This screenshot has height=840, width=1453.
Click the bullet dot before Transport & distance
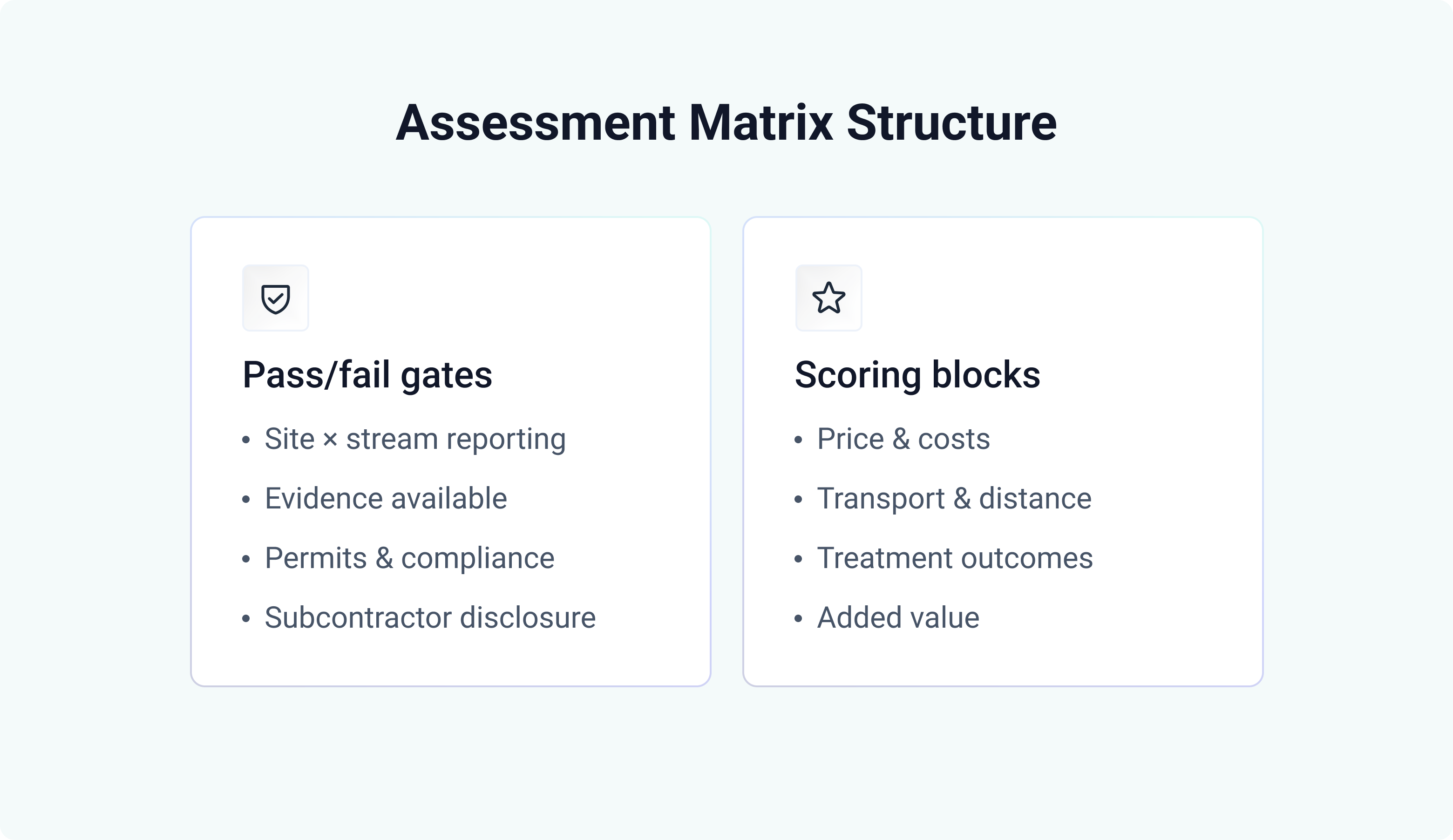(x=799, y=499)
